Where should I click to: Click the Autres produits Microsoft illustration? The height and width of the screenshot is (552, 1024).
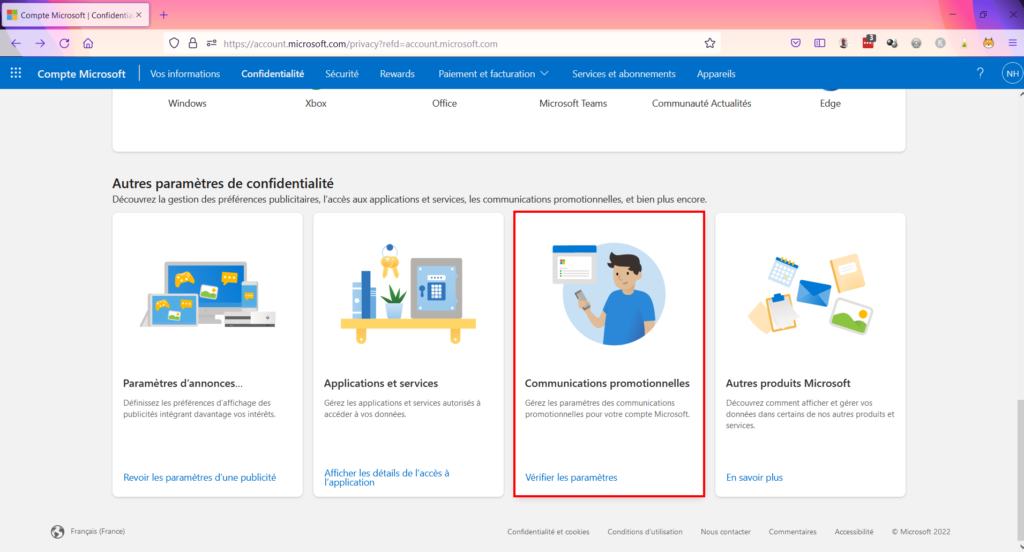click(x=810, y=294)
